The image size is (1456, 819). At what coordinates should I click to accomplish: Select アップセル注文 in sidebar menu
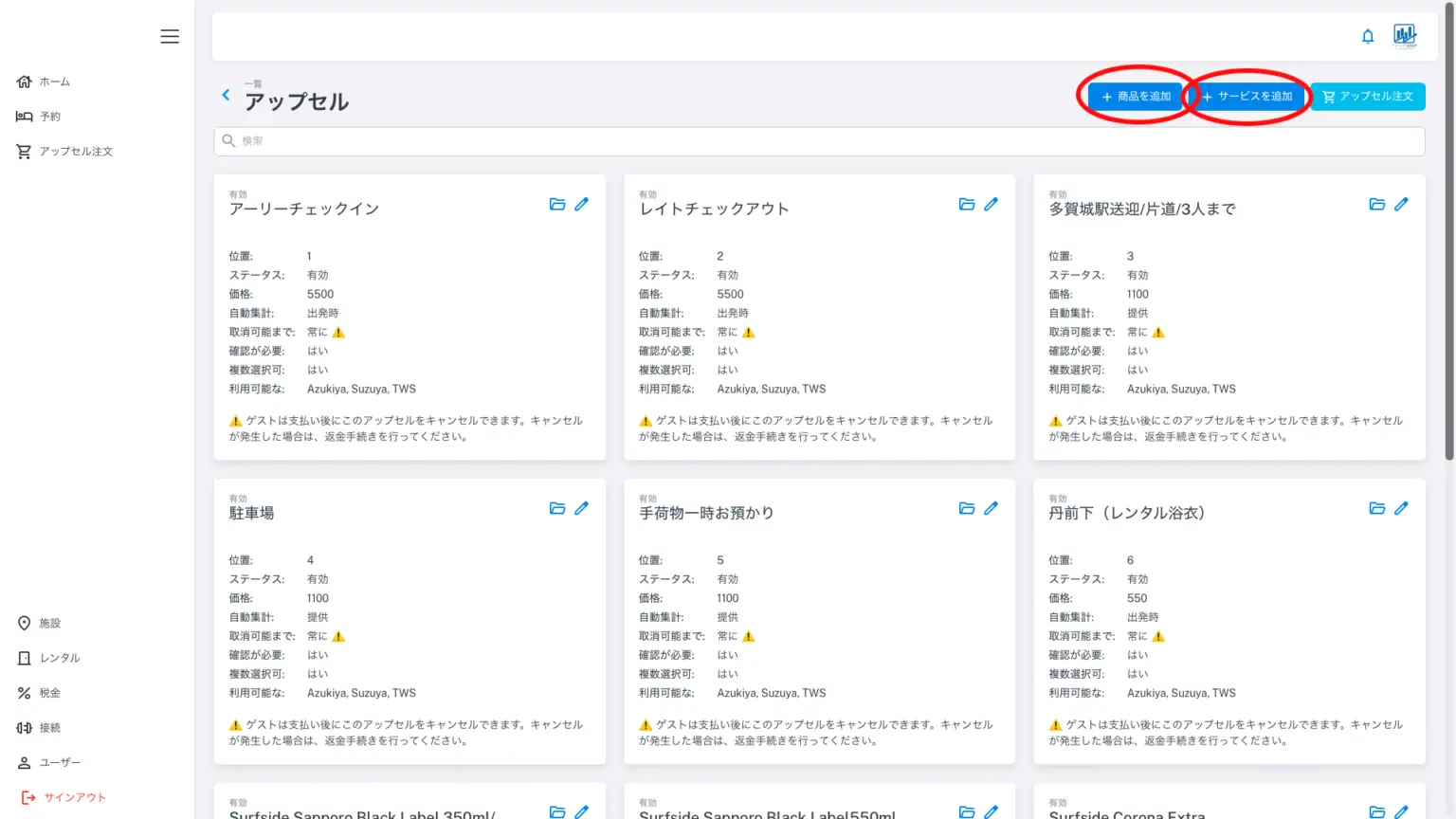75,152
